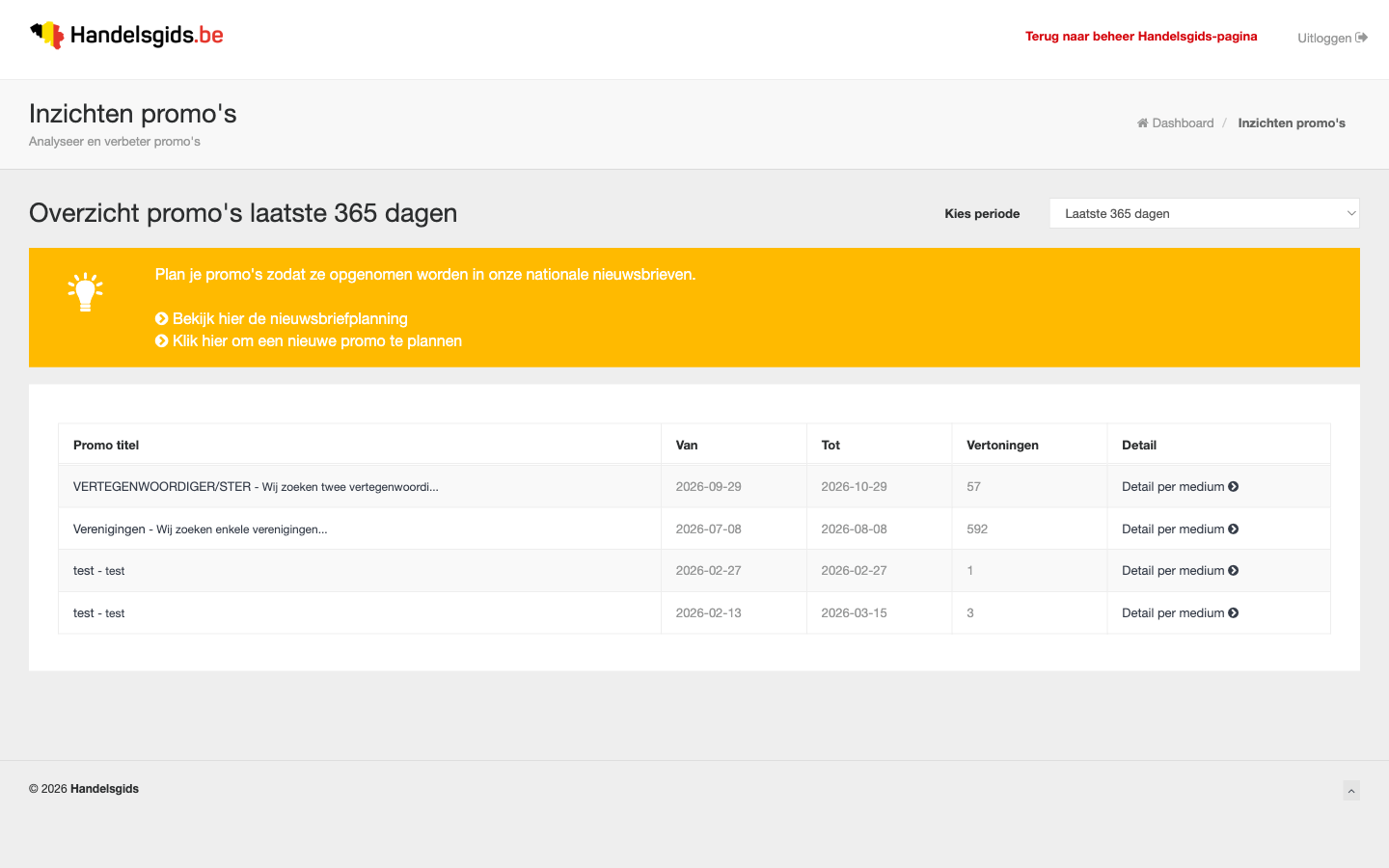Click the Handelsgids footer copyright text
The image size is (1389, 868).
pyautogui.click(x=84, y=789)
